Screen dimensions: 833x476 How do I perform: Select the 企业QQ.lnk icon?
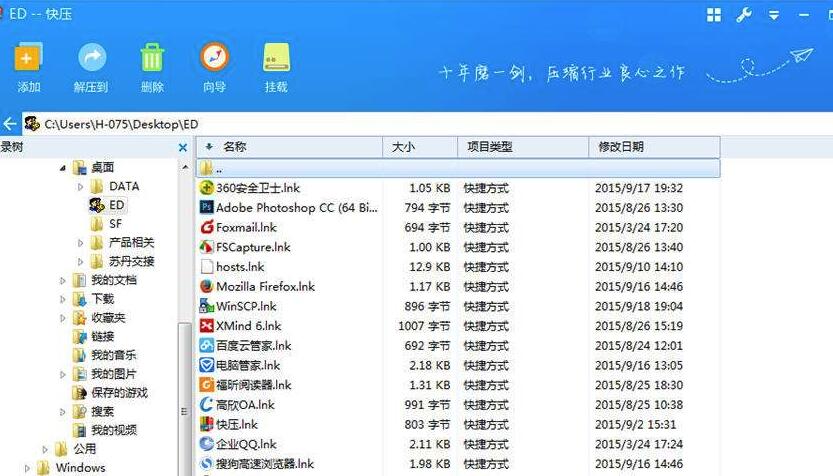[206, 444]
